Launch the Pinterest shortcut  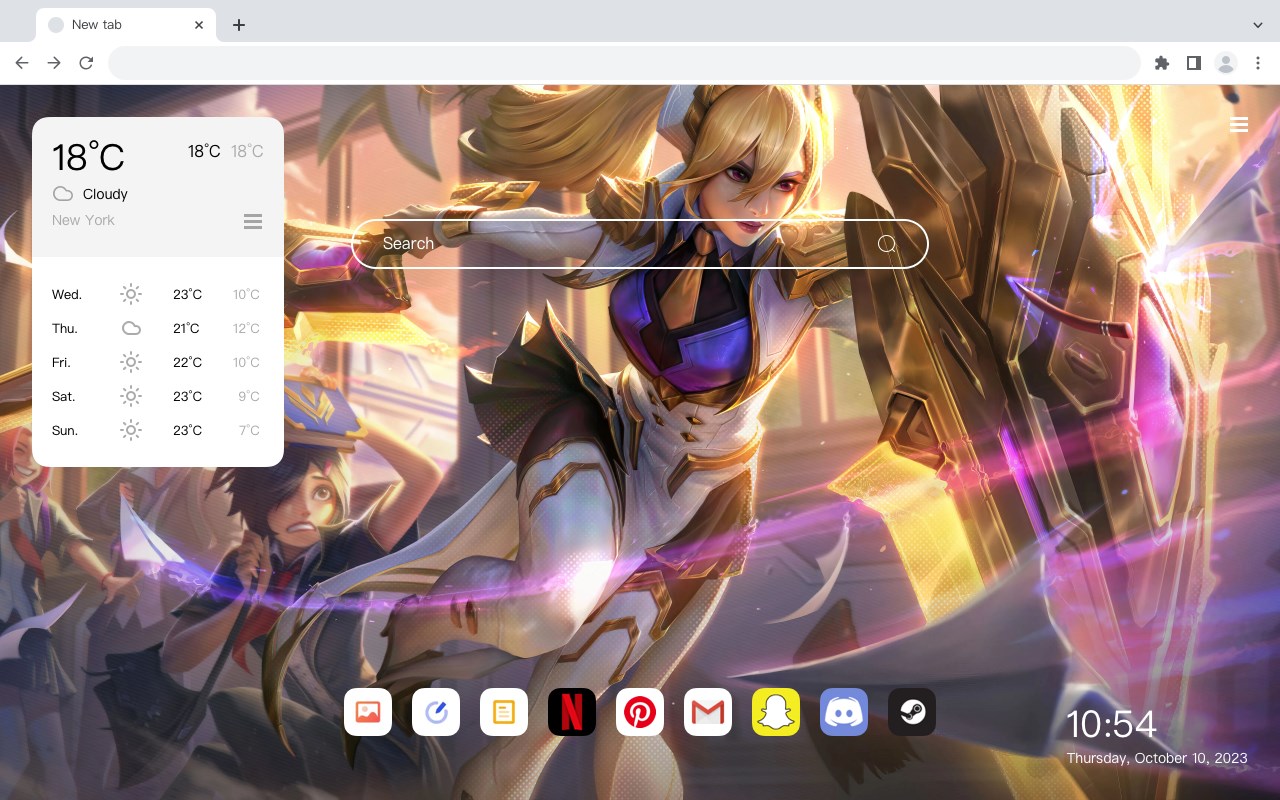(x=640, y=712)
